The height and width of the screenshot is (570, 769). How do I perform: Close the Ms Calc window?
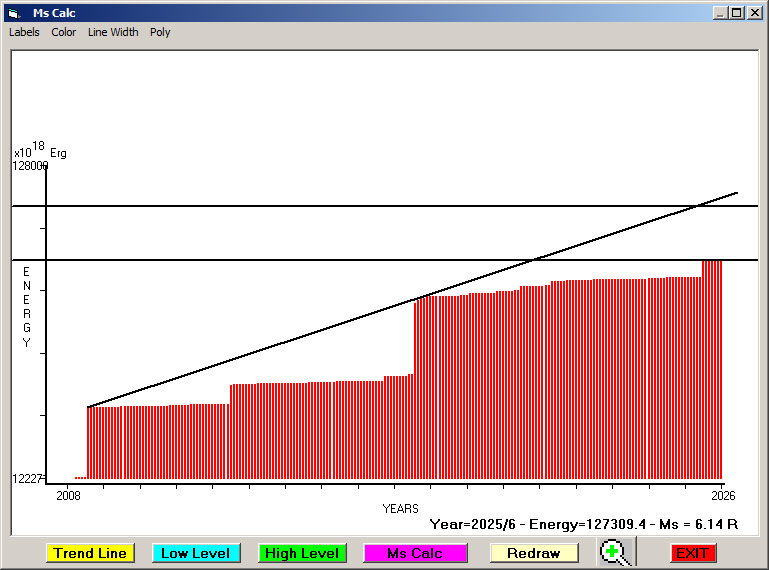(754, 13)
